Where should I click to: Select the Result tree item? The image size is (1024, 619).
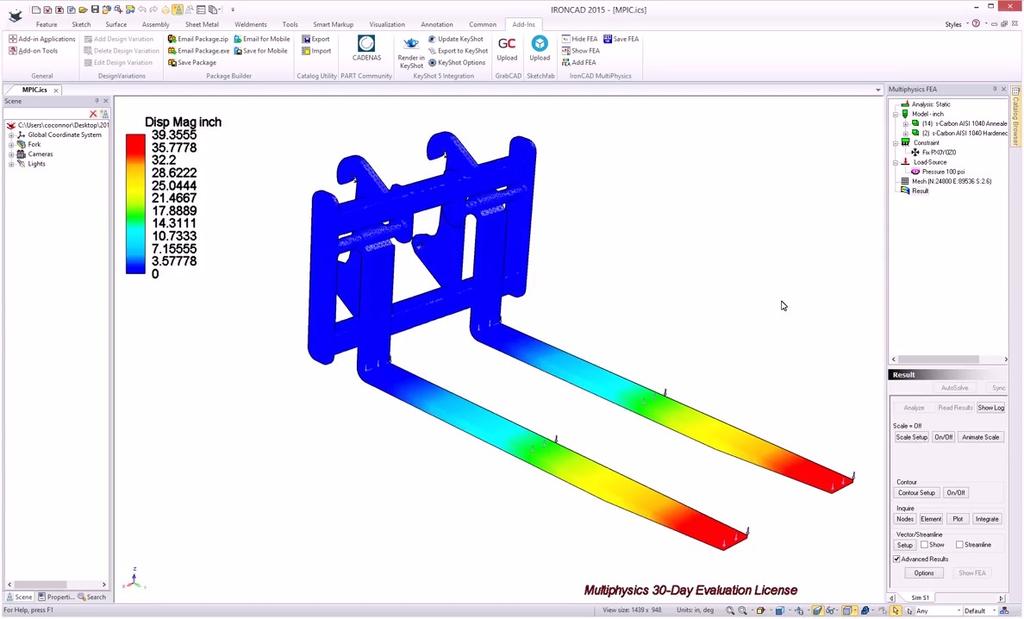coord(914,191)
